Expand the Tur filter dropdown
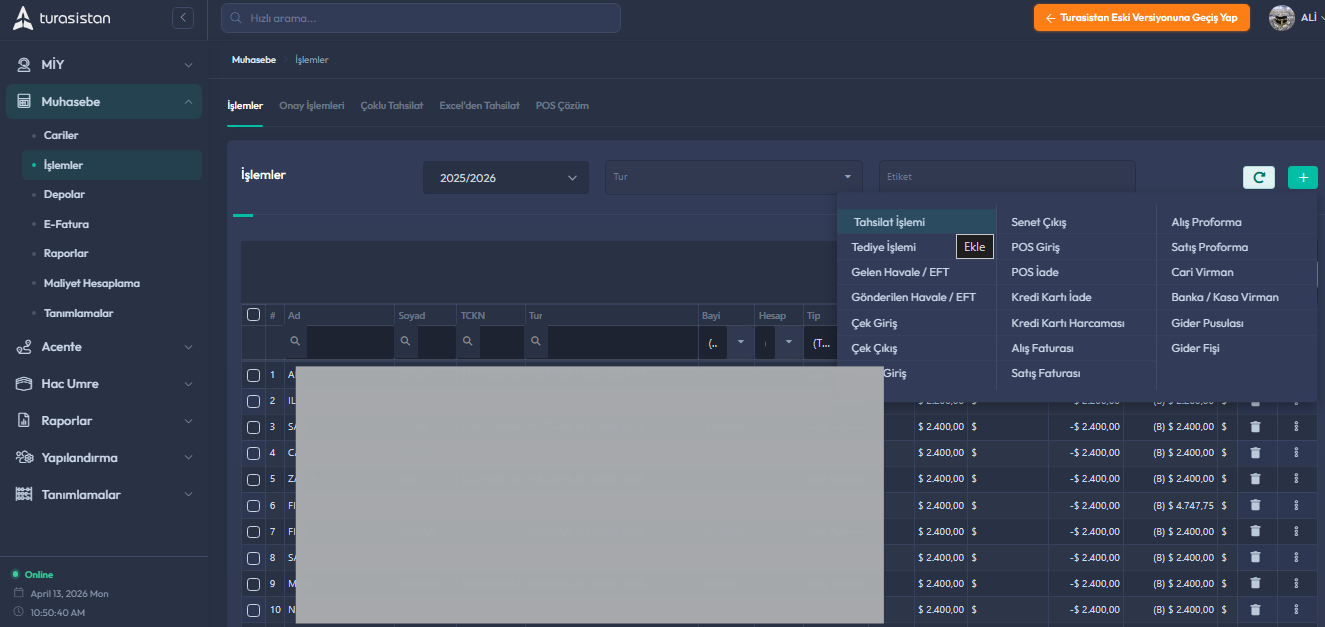1325x627 pixels. (733, 177)
